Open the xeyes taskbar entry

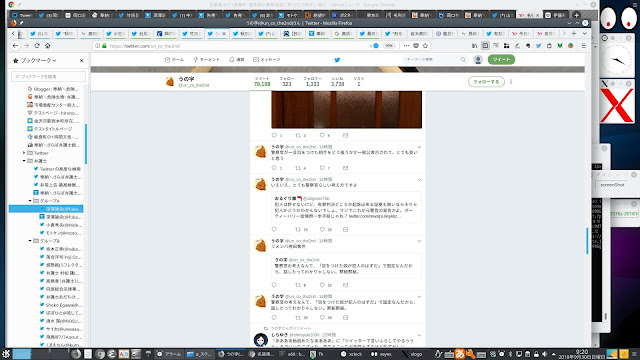(381, 354)
